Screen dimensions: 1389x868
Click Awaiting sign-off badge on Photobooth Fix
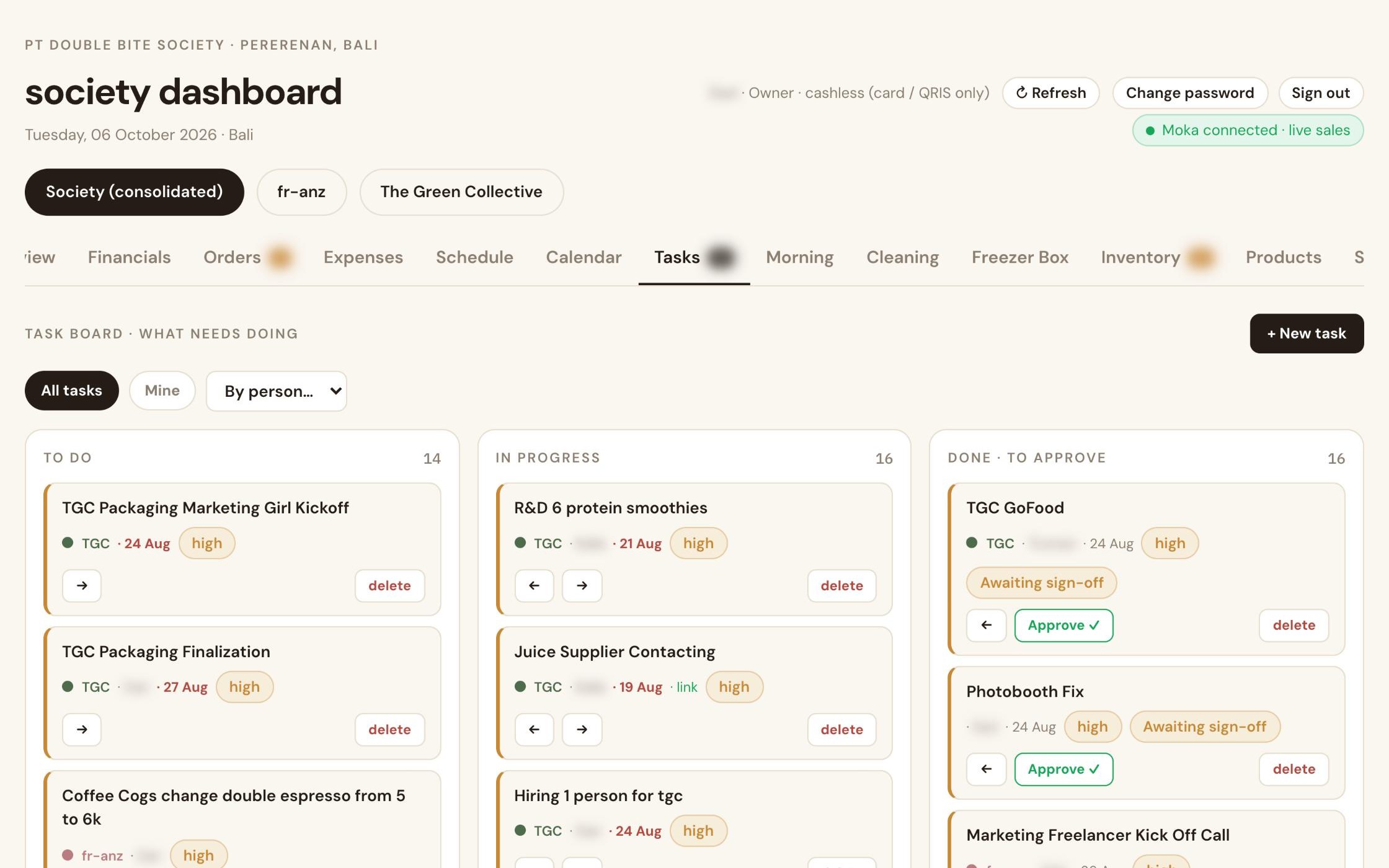(x=1205, y=727)
